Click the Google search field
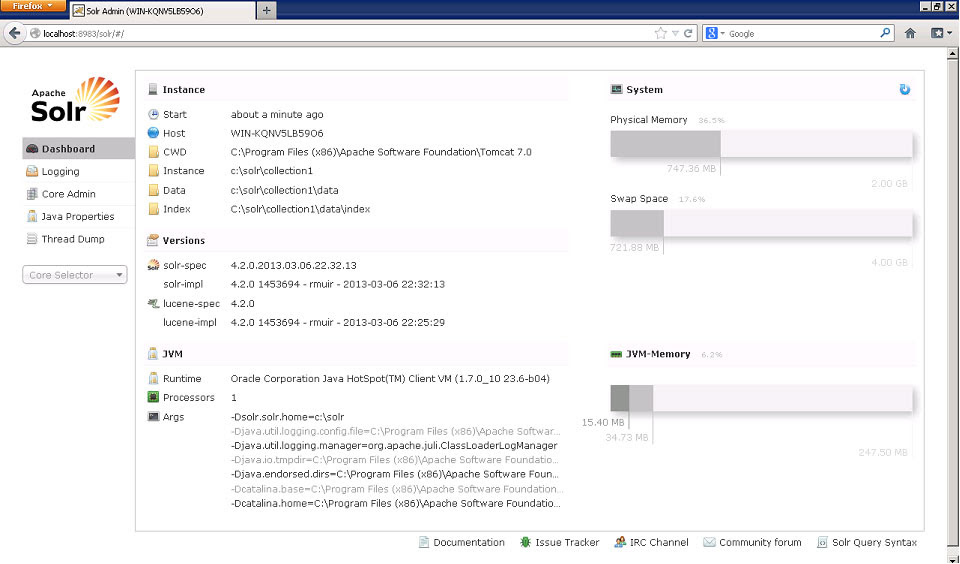960x564 pixels. pyautogui.click(x=802, y=34)
